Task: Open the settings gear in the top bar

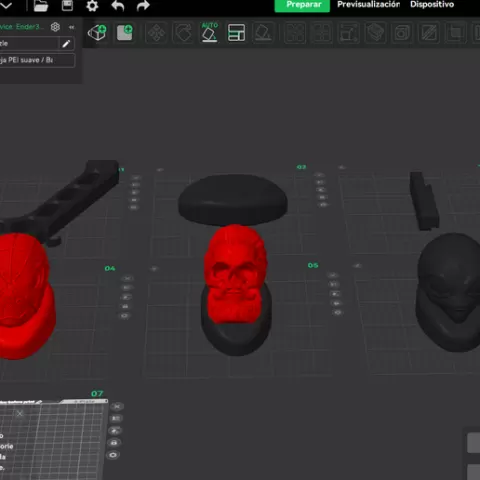Action: coord(92,6)
